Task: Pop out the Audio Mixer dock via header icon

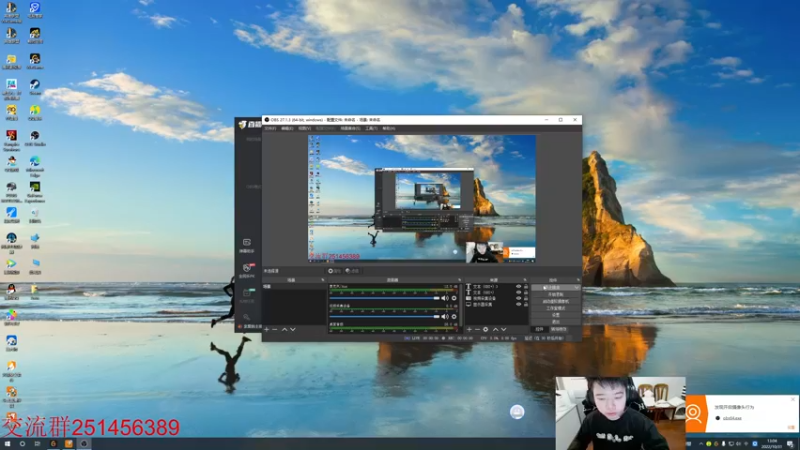Action: click(459, 280)
